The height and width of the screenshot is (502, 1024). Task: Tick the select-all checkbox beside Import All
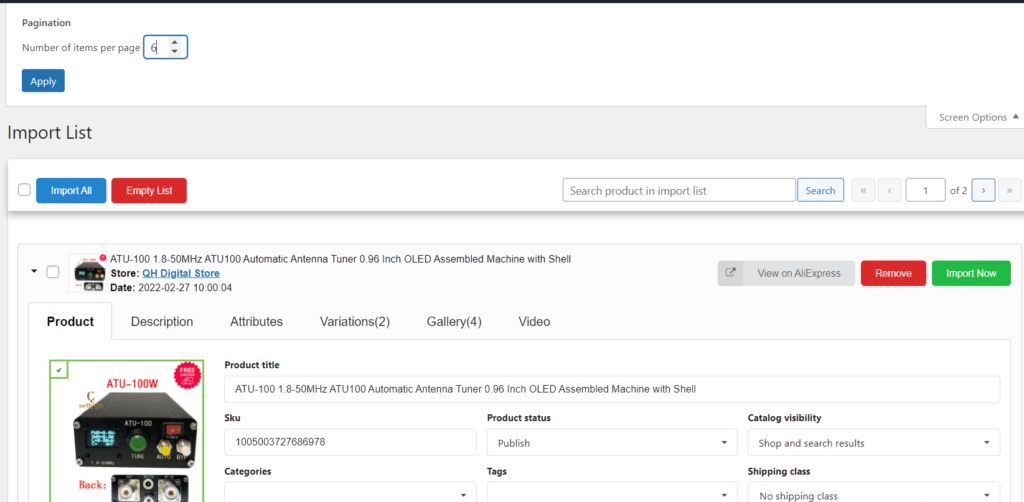pos(24,190)
